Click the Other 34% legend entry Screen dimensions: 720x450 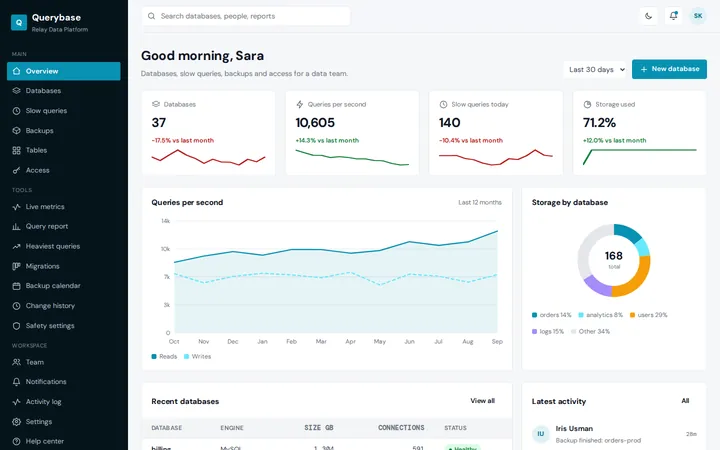pyautogui.click(x=590, y=332)
